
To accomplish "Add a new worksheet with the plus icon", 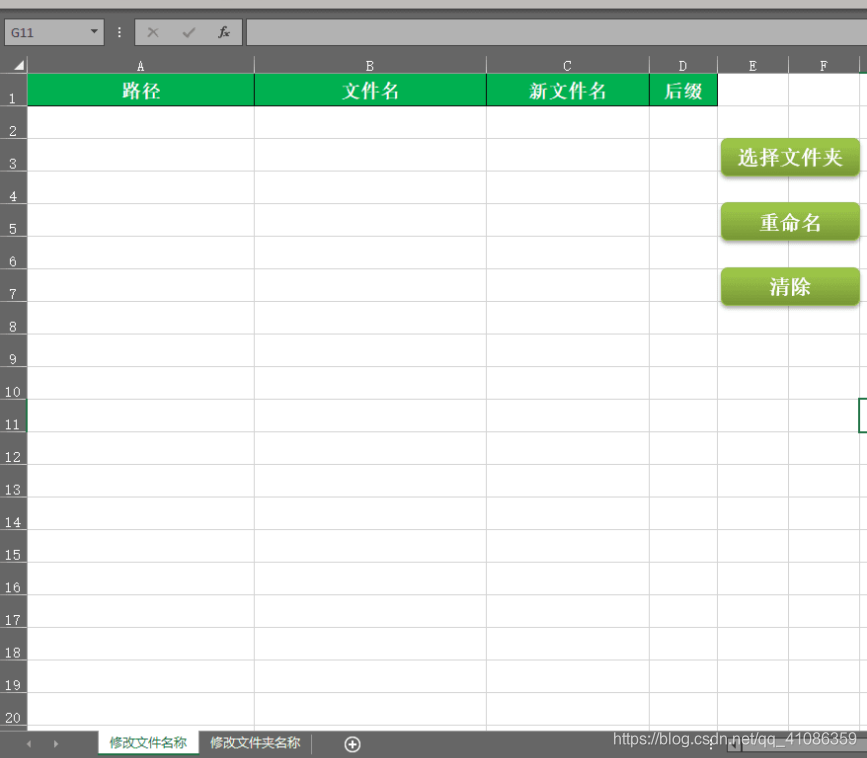I will 352,743.
